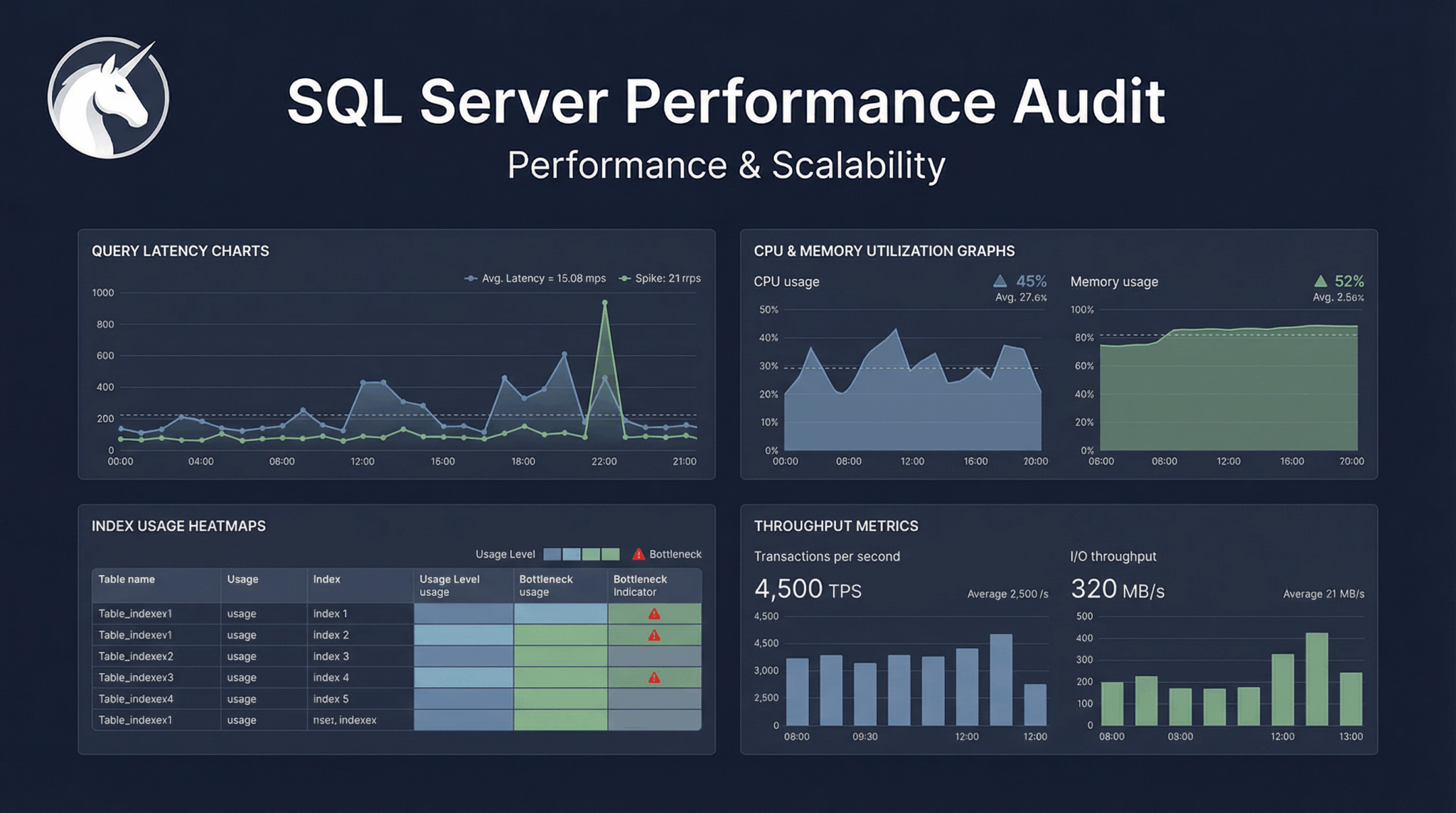
Task: Click tallest I/O throughput bar
Action: 1317,679
